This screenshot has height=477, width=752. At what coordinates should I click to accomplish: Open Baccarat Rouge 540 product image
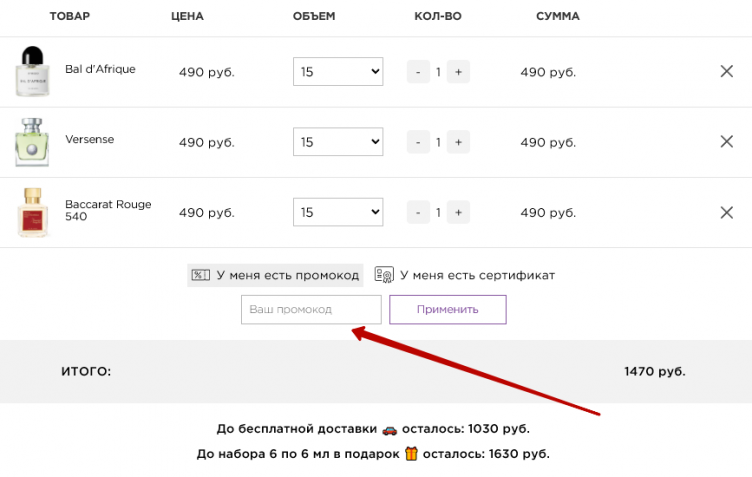pos(31,212)
